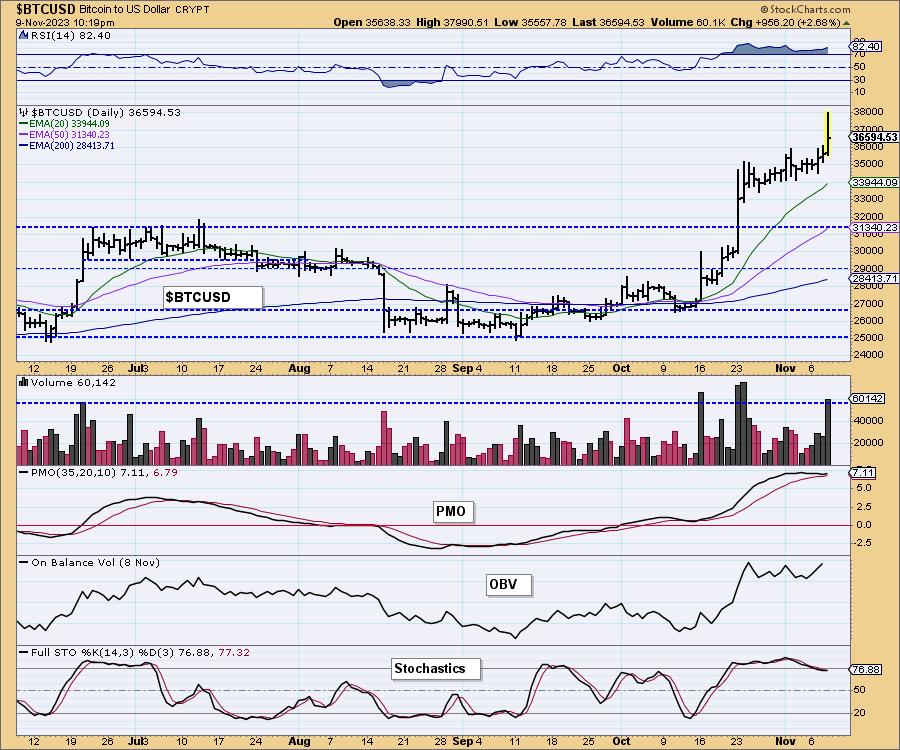The height and width of the screenshot is (750, 900).
Task: Click the StockCharts.com copyright label
Action: coord(806,9)
